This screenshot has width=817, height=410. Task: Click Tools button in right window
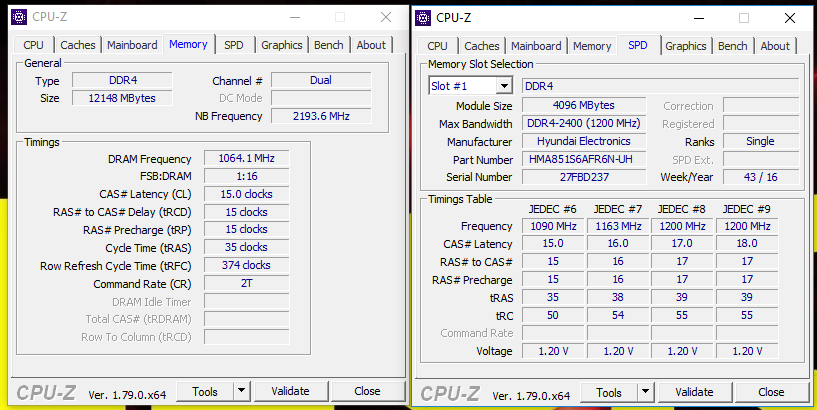click(x=609, y=392)
